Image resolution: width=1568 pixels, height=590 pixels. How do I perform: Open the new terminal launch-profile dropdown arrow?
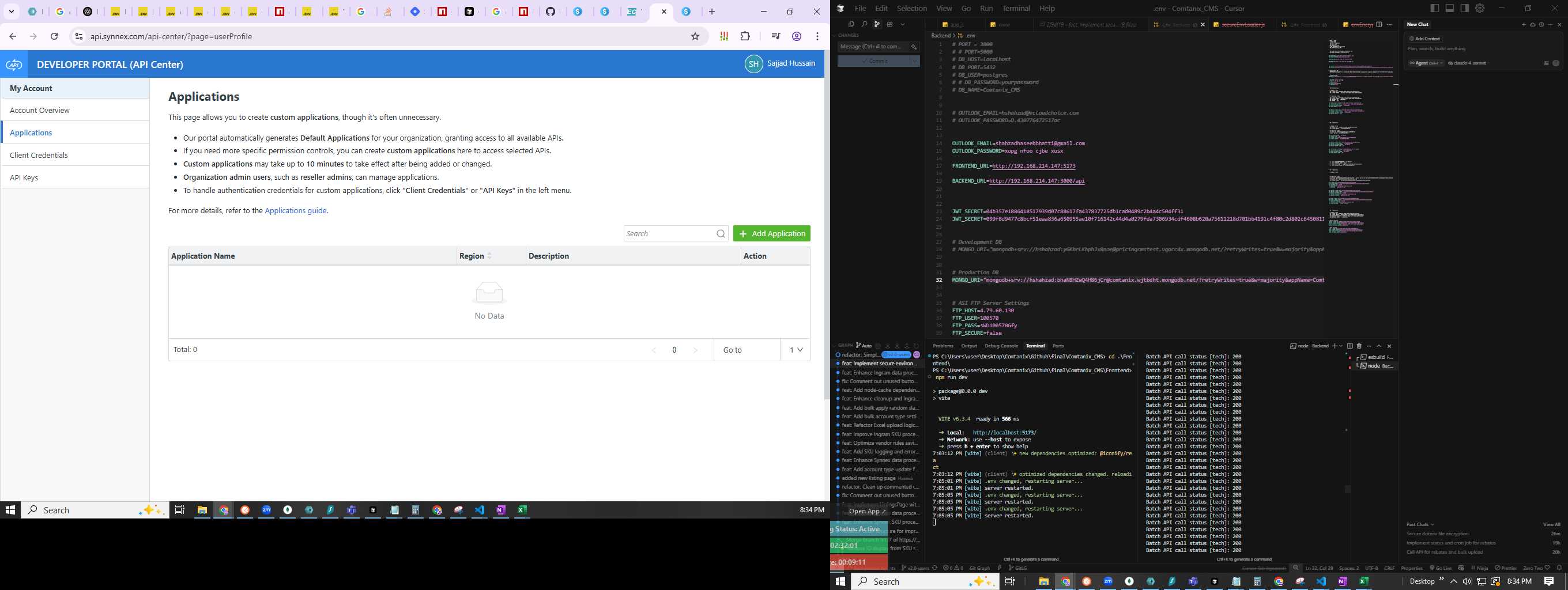pos(1341,346)
